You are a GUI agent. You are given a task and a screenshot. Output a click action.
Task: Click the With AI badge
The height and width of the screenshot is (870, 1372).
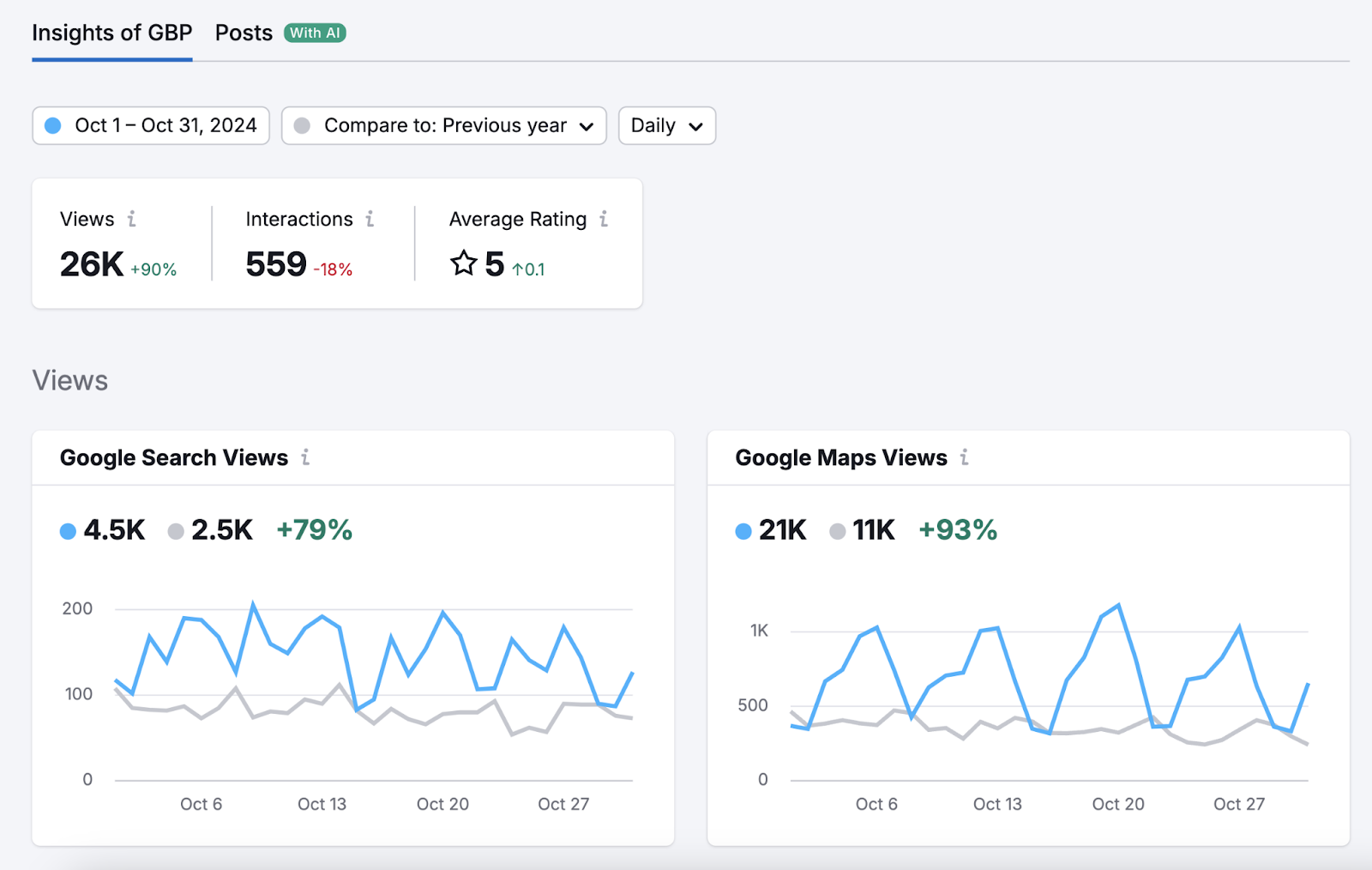point(314,33)
